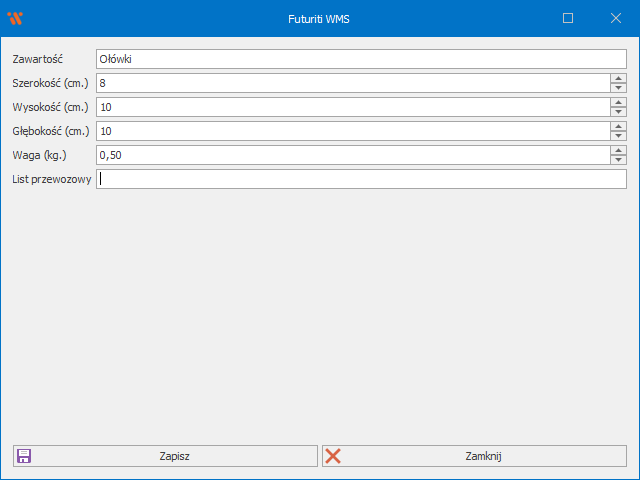640x480 pixels.
Task: Increase Waga value with up arrow
Action: click(619, 150)
